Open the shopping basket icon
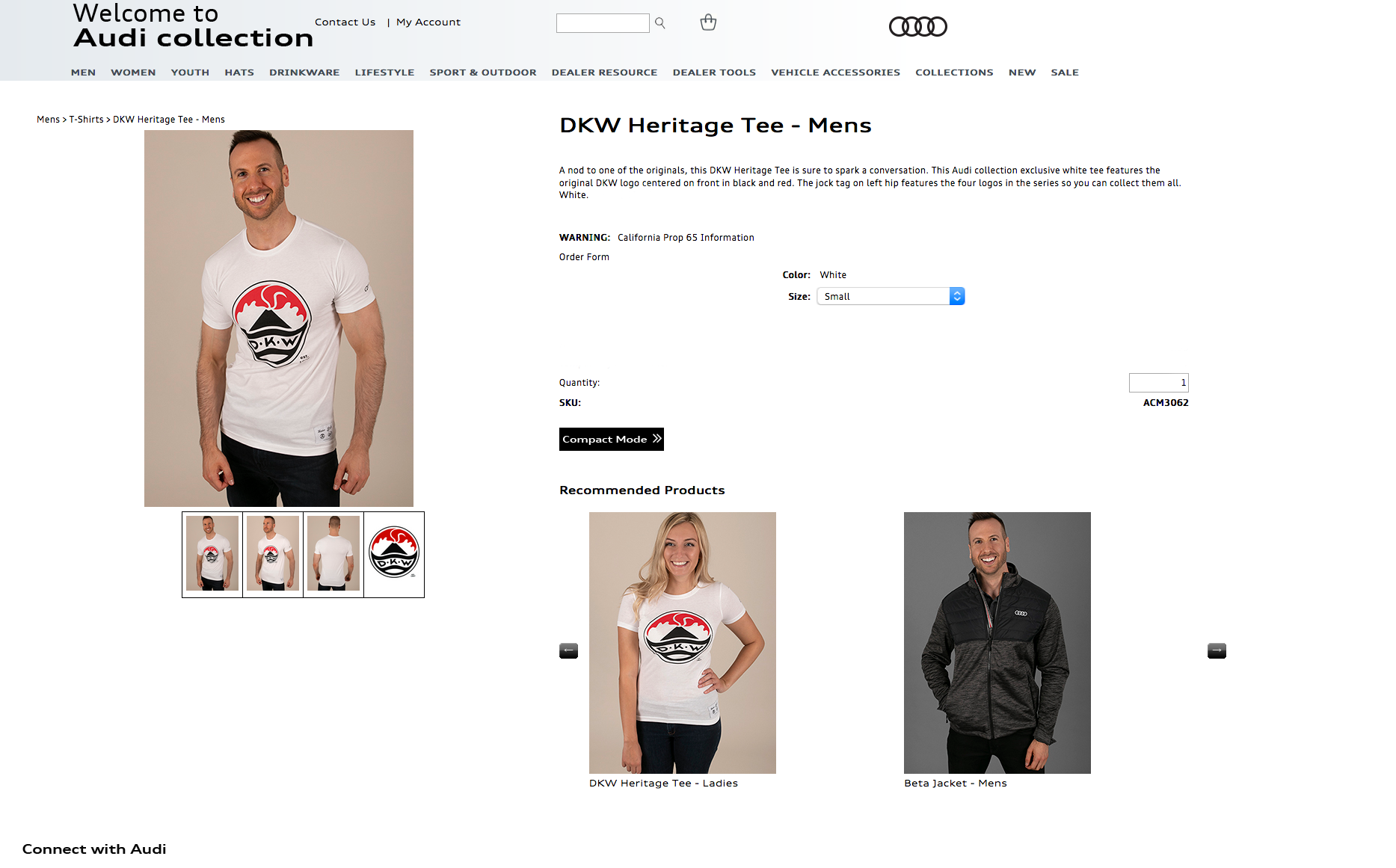Viewport: 1396px width, 868px height. 708,22
